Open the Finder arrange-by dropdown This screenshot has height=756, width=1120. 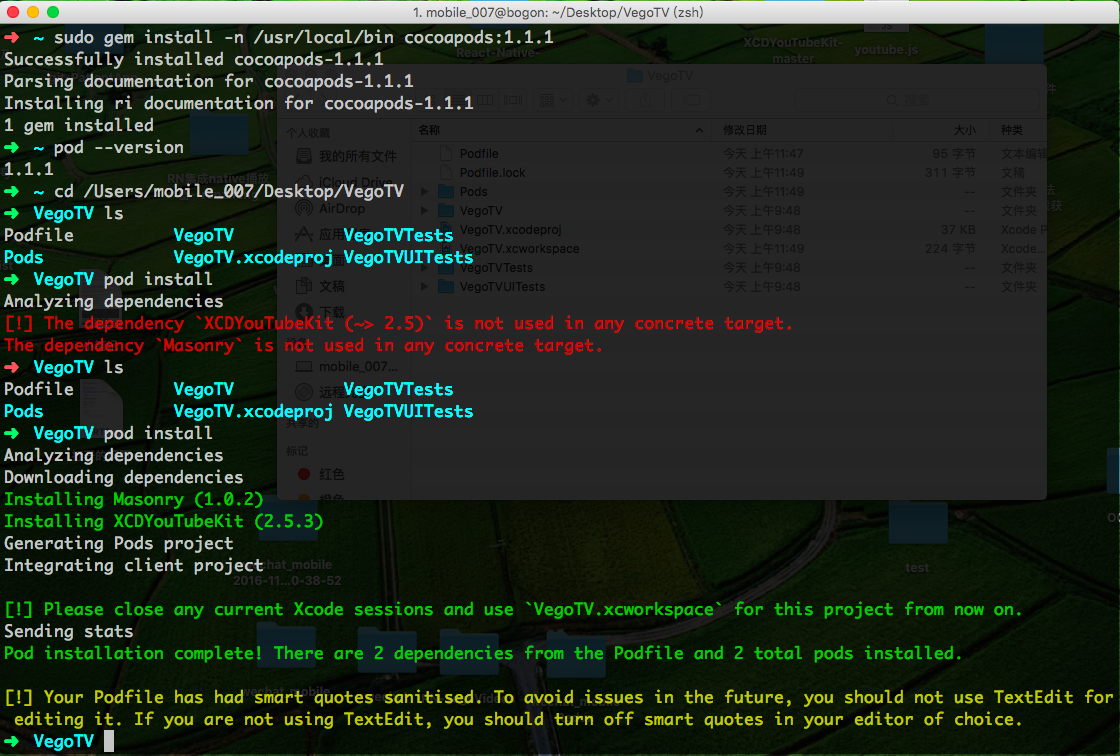[x=553, y=101]
